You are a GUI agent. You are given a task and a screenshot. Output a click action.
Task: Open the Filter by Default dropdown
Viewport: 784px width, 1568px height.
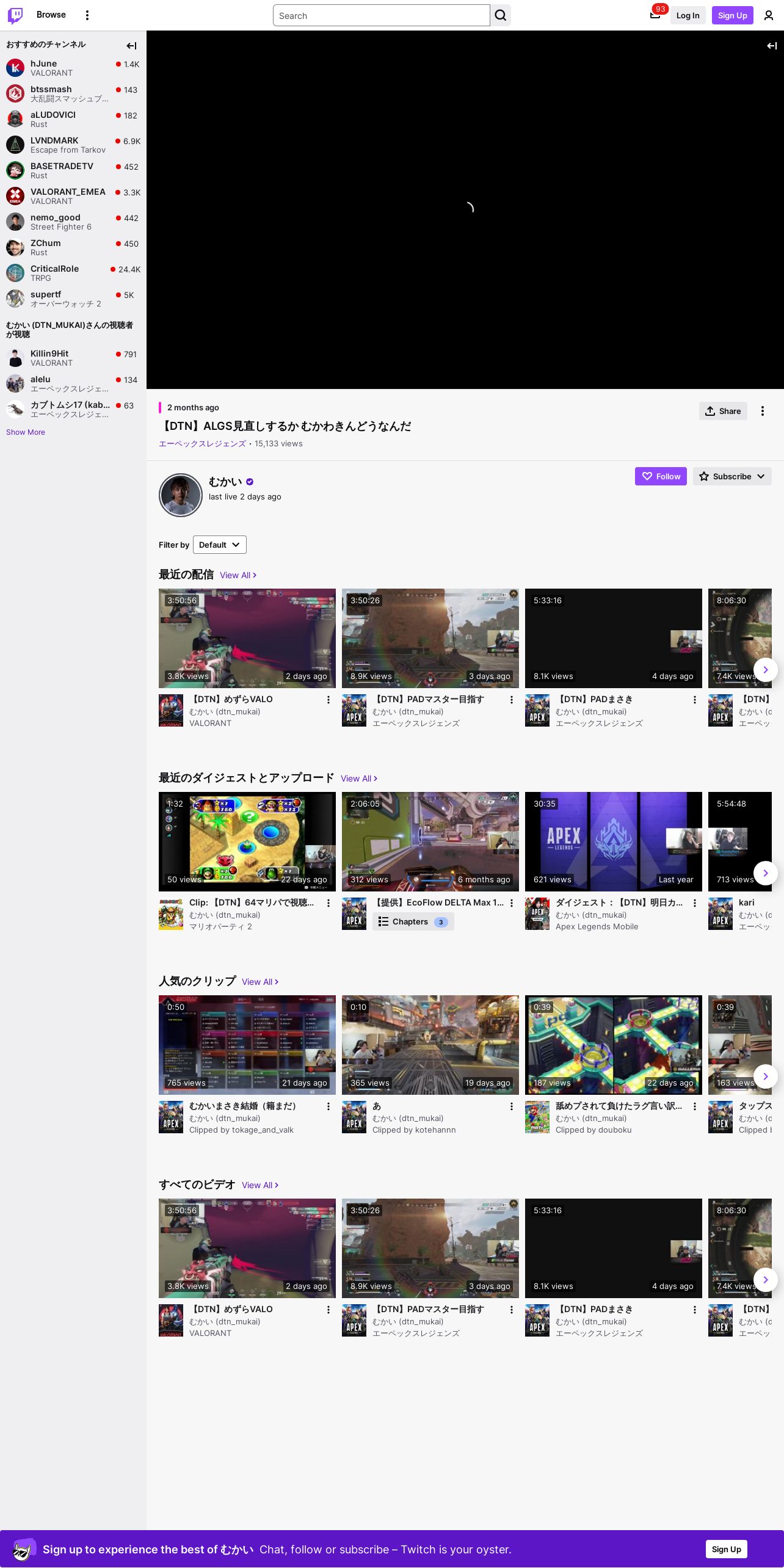click(220, 545)
